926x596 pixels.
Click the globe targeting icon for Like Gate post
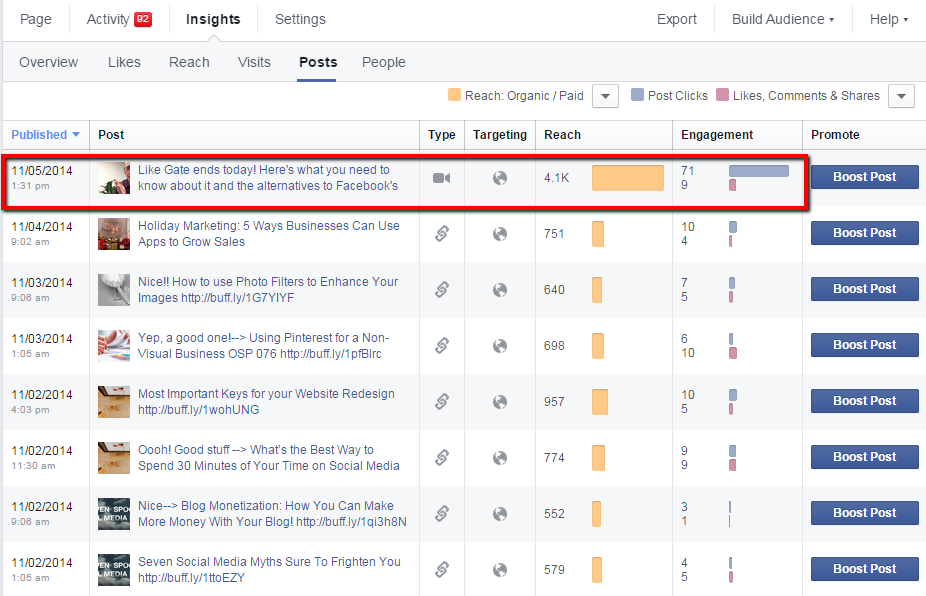click(500, 178)
